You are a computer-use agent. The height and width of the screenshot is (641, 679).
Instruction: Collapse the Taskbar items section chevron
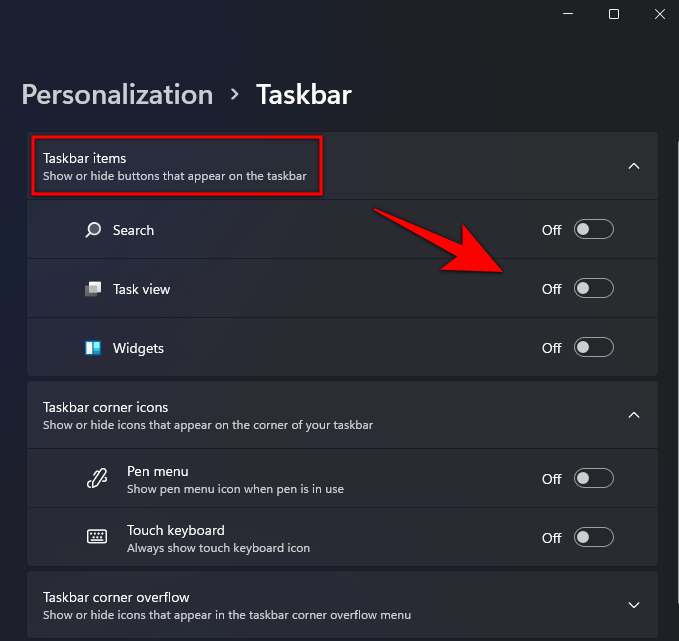[x=633, y=166]
